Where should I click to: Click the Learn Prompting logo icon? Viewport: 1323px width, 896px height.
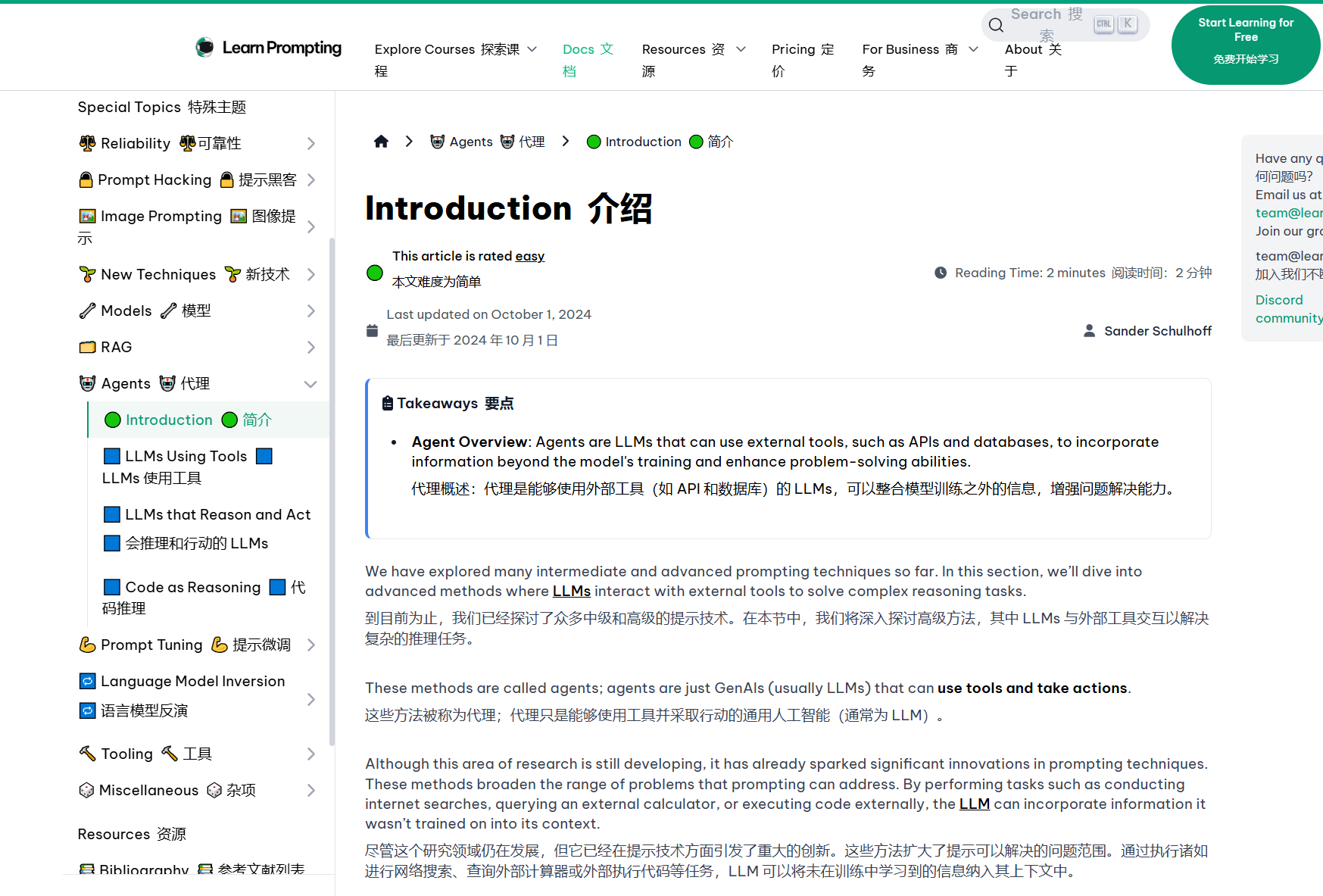(x=204, y=48)
